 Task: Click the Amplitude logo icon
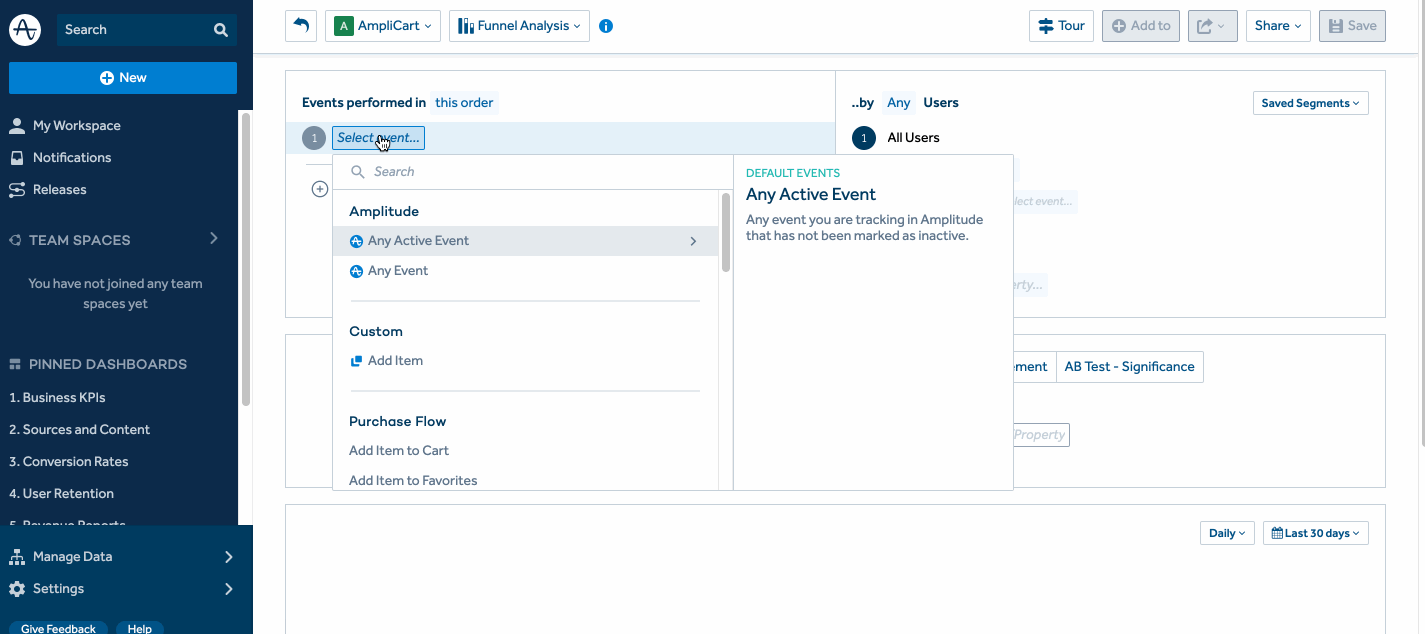pos(25,30)
